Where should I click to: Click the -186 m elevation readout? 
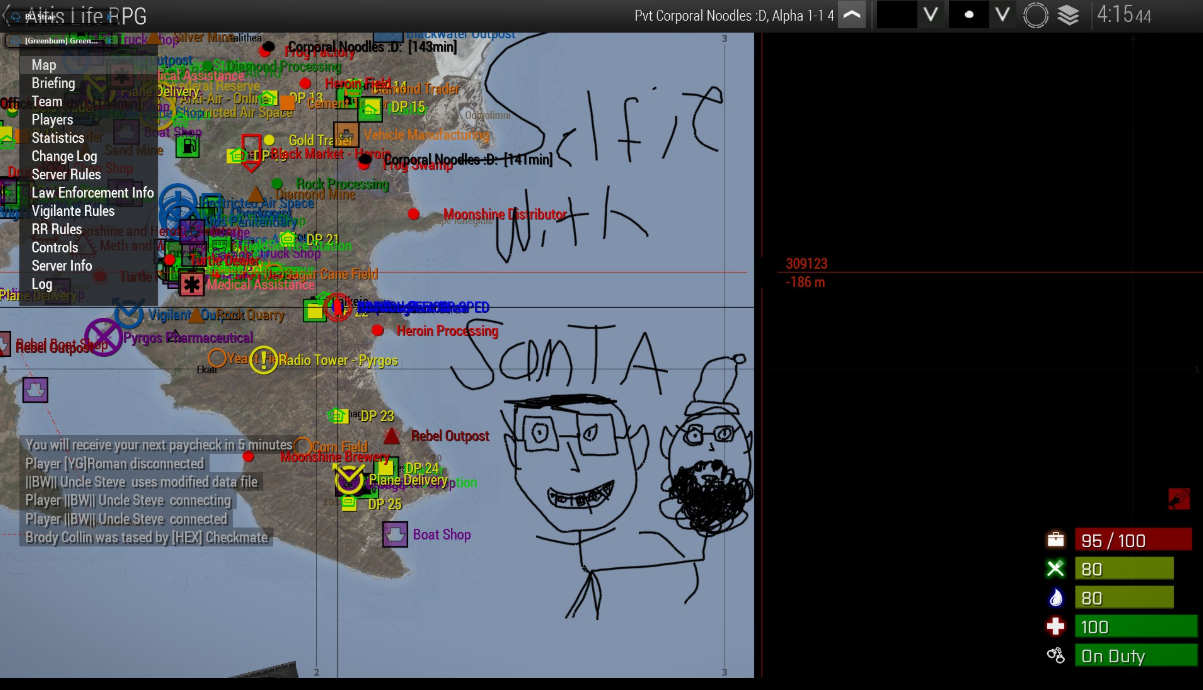(x=806, y=282)
